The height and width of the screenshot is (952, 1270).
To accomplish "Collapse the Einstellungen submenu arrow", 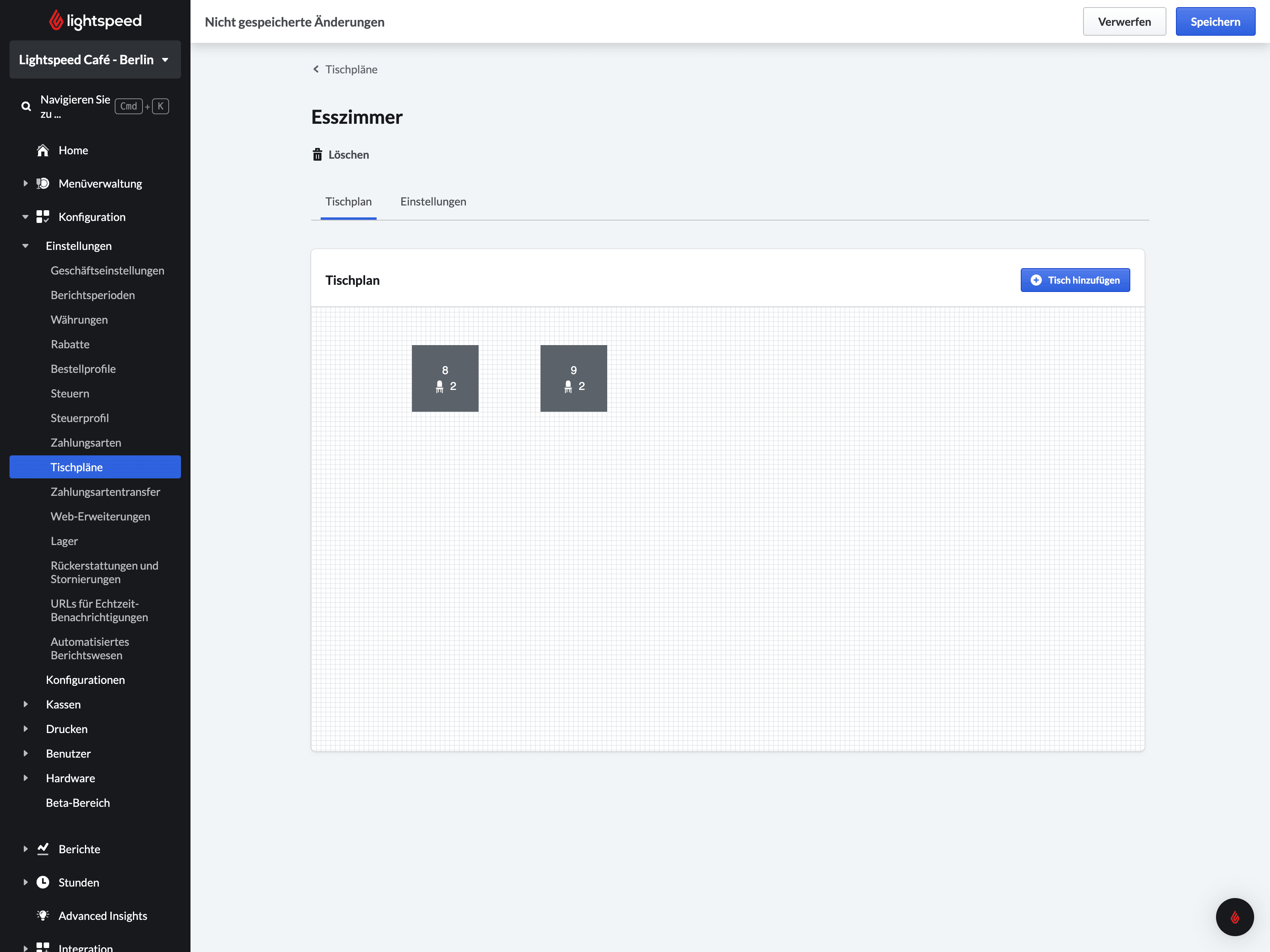I will point(25,246).
